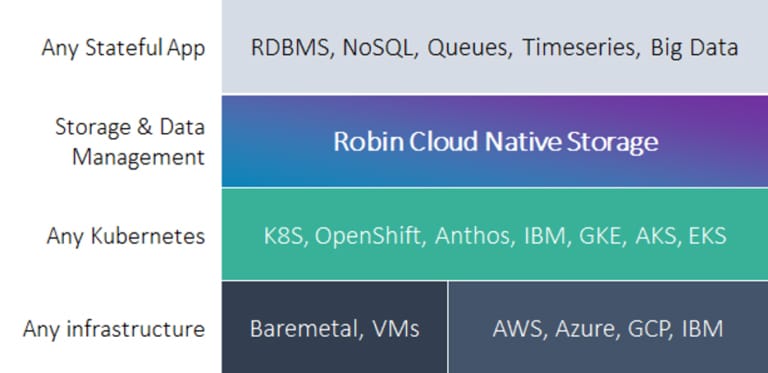The image size is (768, 373).
Task: Select the 'Robin Cloud Native Storage' banner text
Action: pos(496,141)
